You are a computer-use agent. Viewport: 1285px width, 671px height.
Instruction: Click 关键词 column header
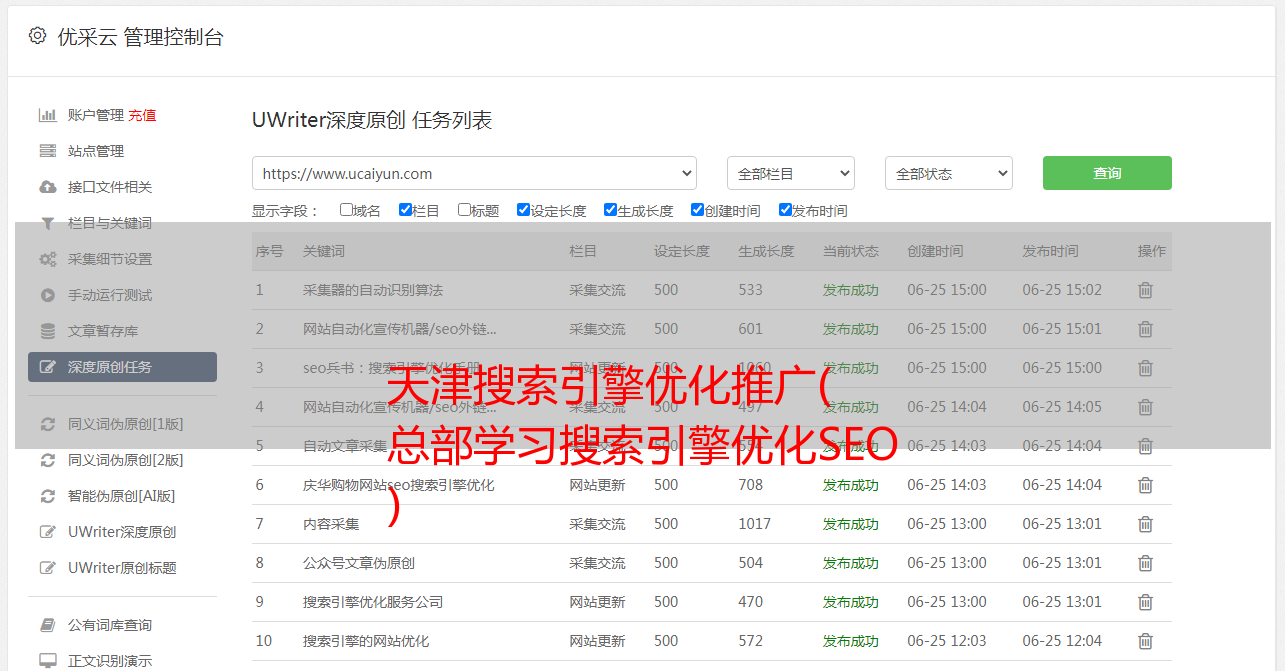coord(324,251)
